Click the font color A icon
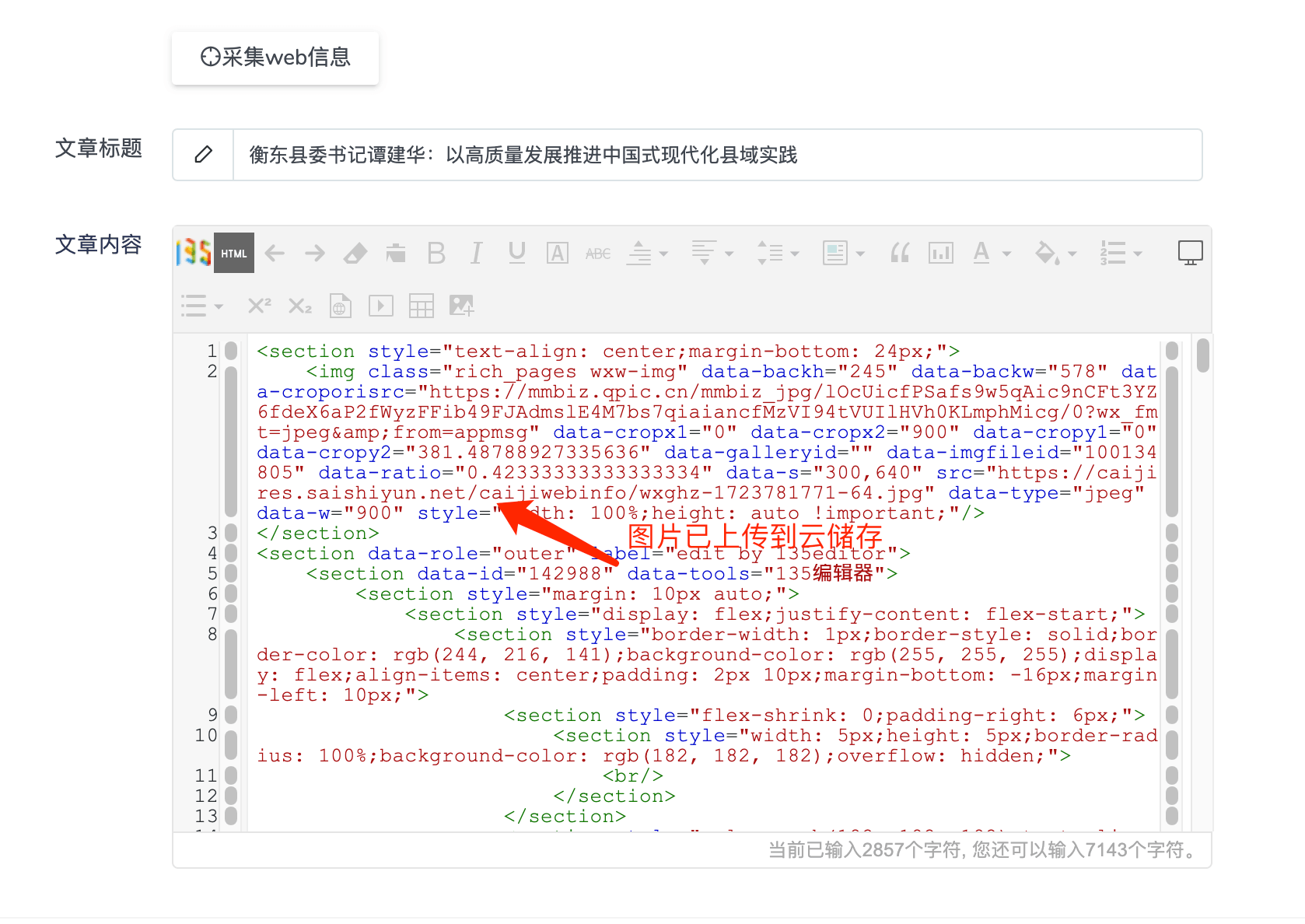 (x=981, y=253)
